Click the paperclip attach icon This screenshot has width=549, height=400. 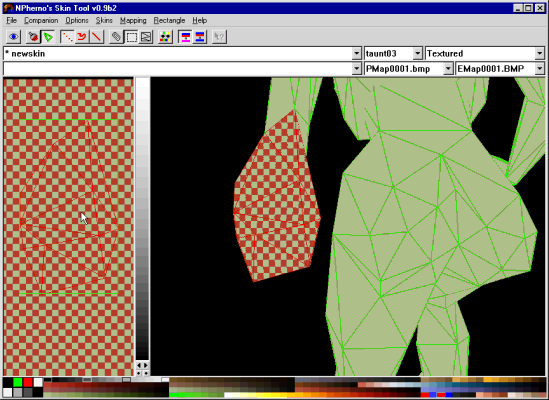pos(116,37)
